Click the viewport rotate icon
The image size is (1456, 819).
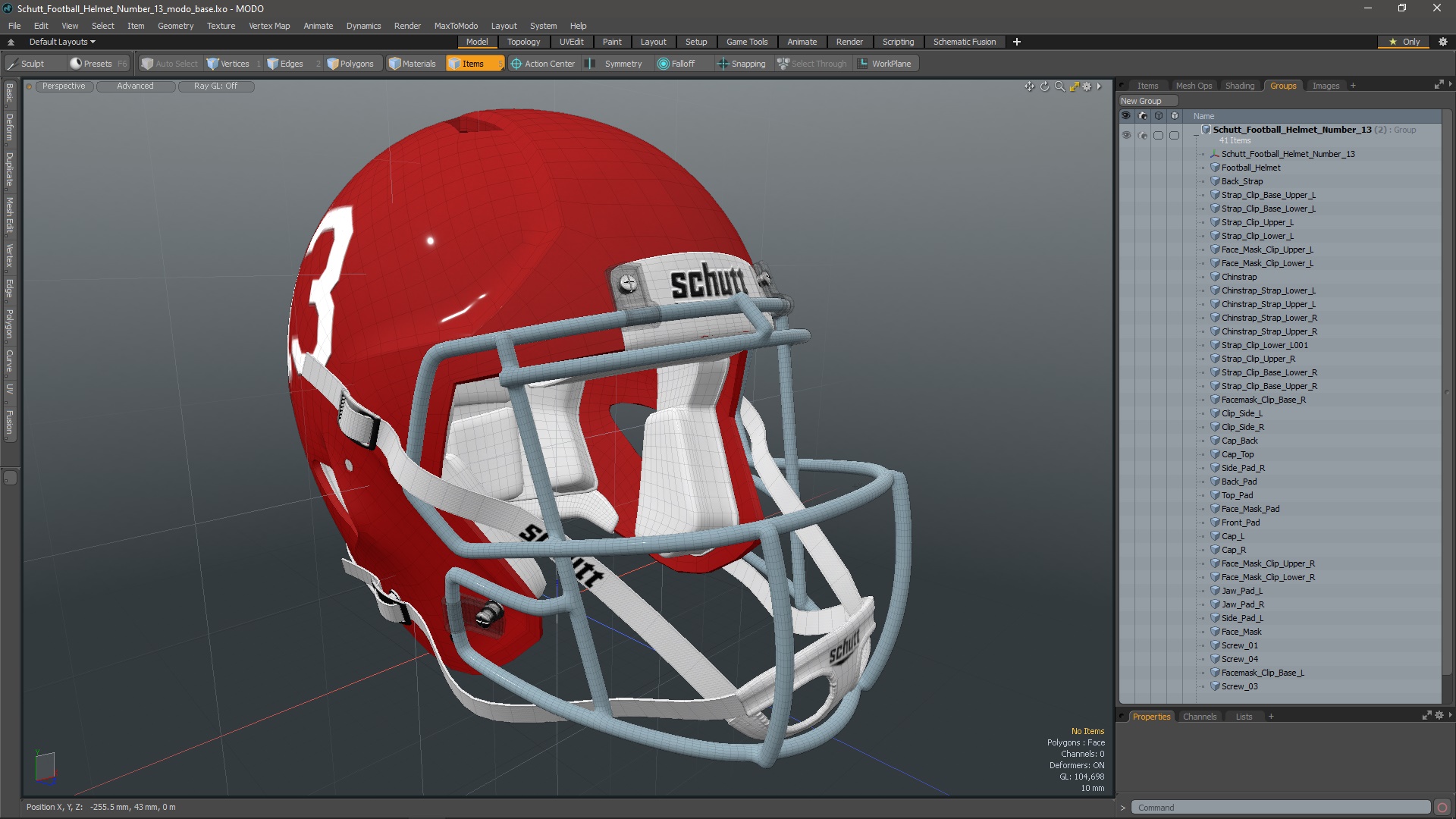1044,86
